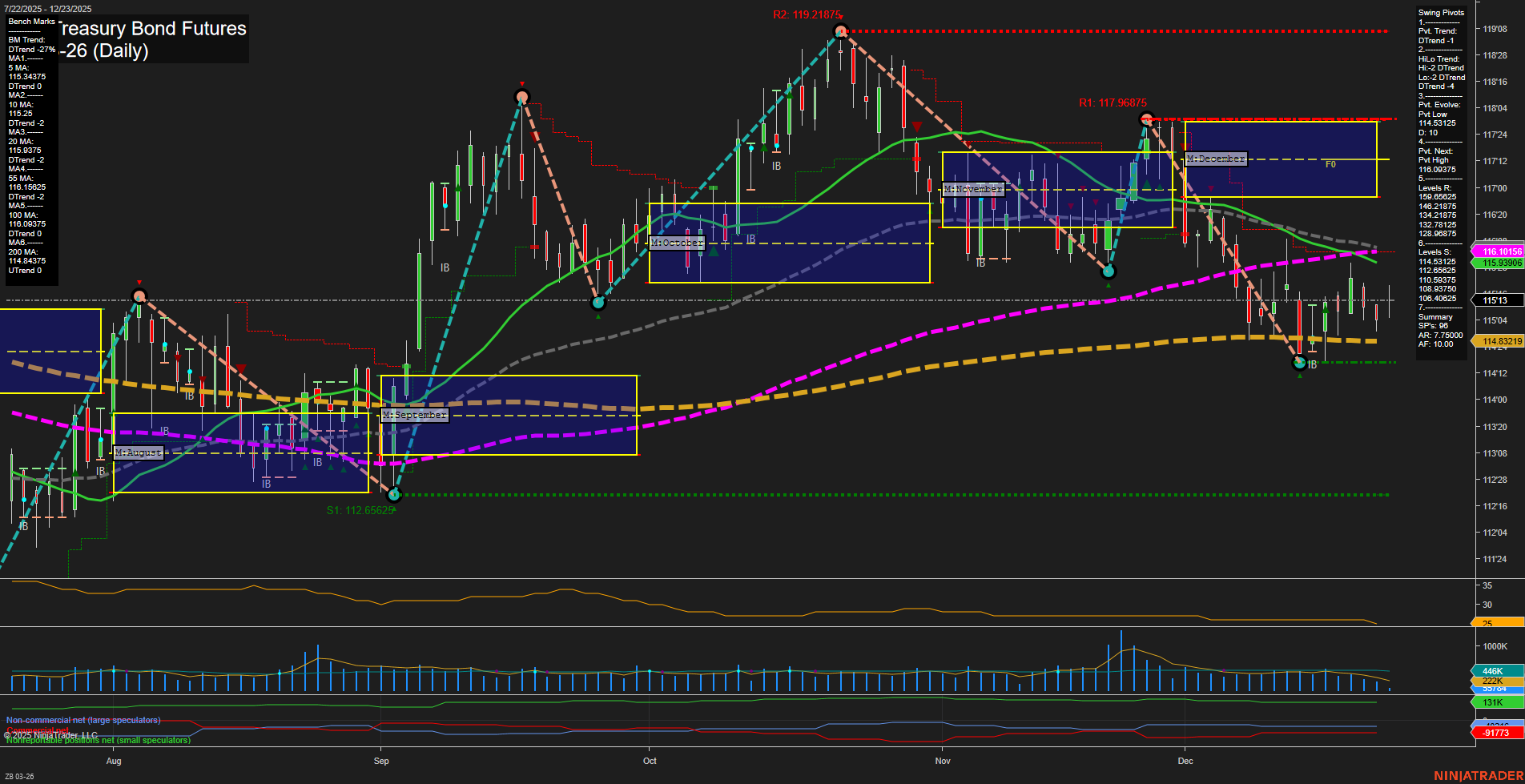The width and height of the screenshot is (1525, 784).
Task: Click the S1: 112.65625 swing low pivot circle
Action: (x=393, y=495)
